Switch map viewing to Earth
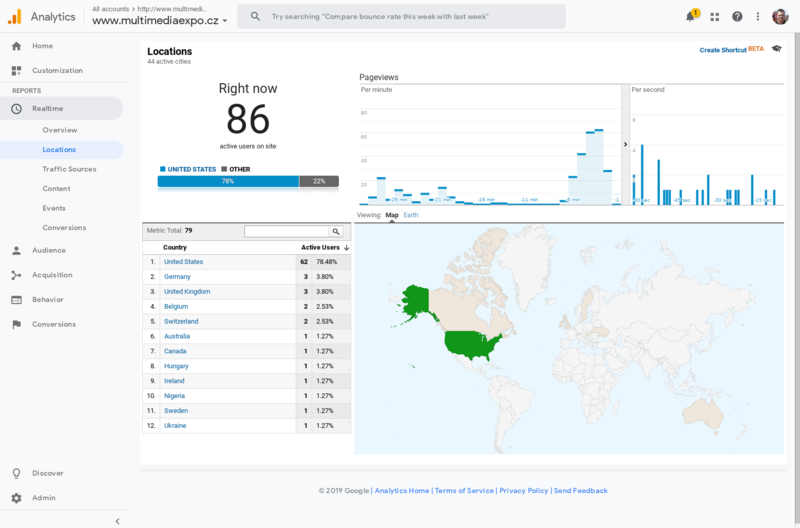 411,215
